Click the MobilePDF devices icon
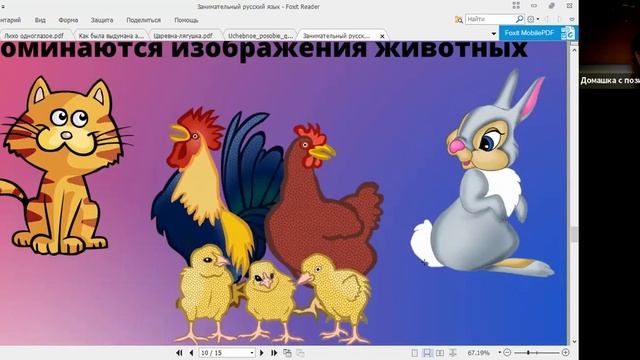The image size is (640, 360). tap(568, 33)
